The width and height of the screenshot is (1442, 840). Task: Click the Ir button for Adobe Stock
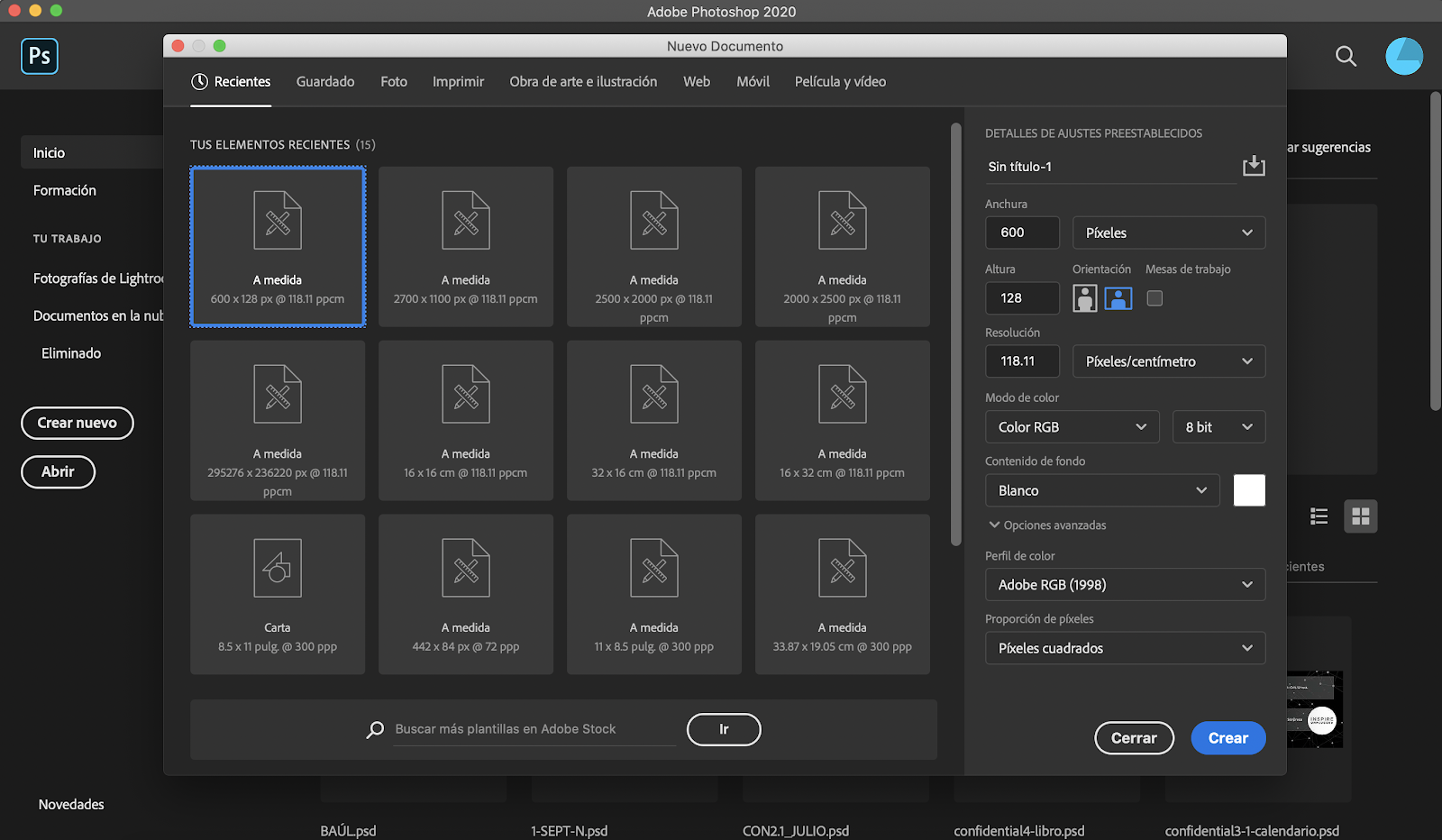point(724,729)
